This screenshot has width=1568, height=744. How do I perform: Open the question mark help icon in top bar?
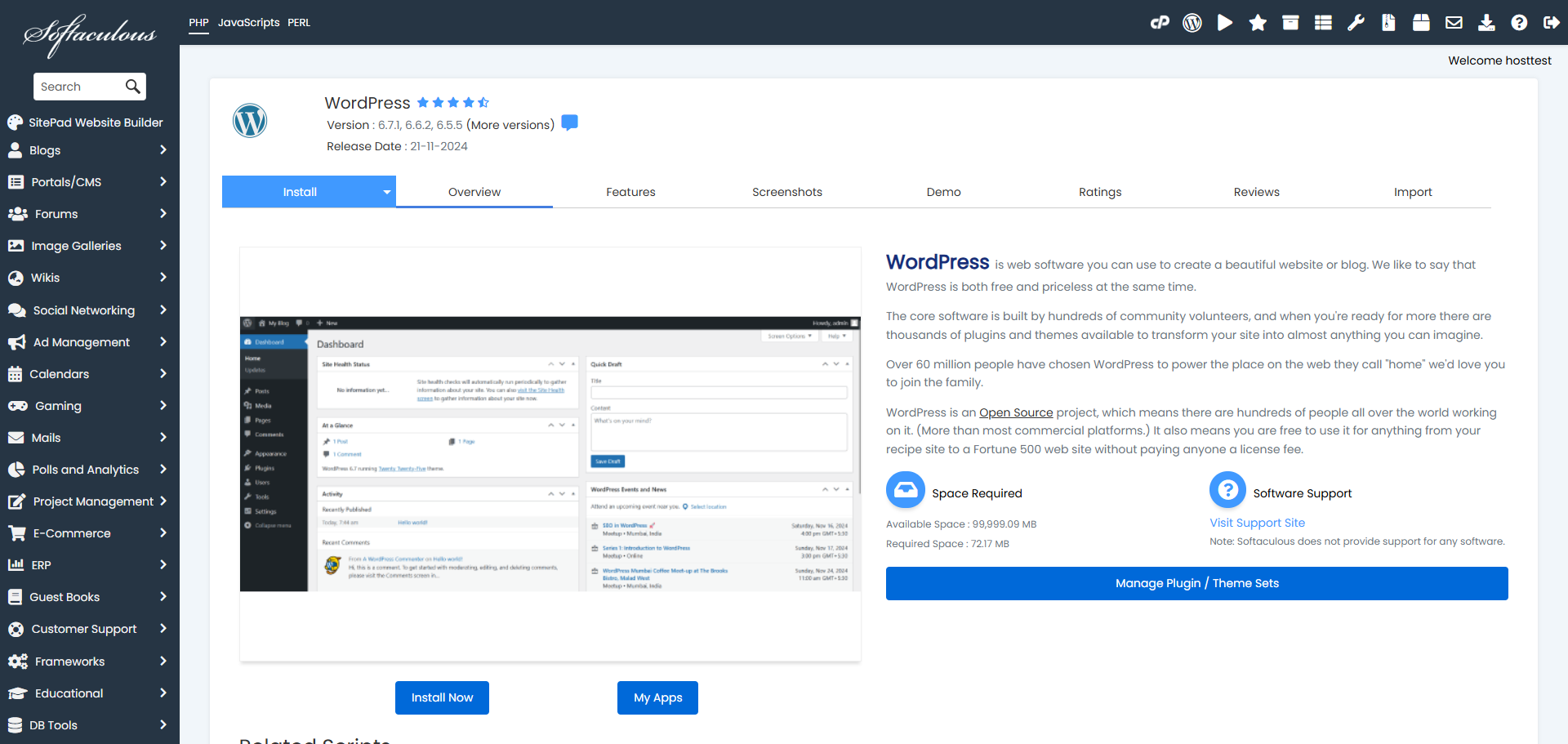click(1519, 23)
